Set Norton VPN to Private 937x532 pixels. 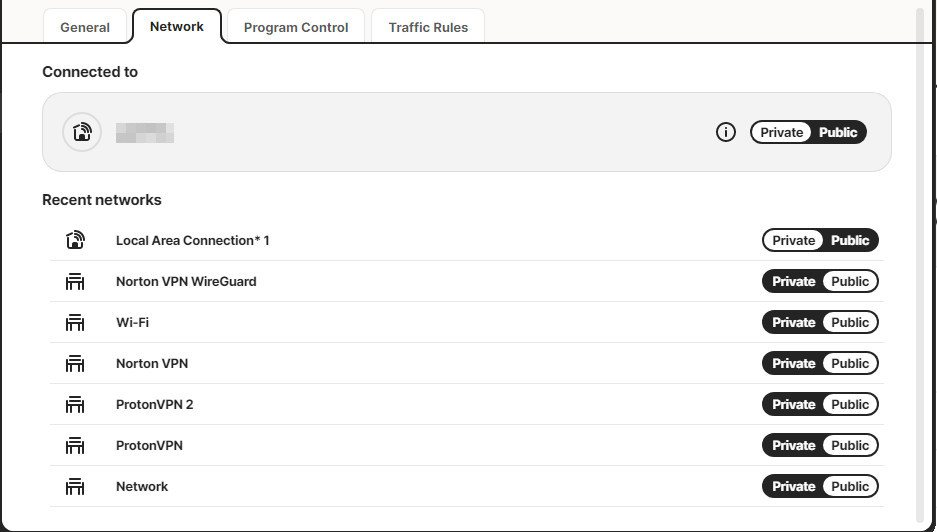(794, 364)
